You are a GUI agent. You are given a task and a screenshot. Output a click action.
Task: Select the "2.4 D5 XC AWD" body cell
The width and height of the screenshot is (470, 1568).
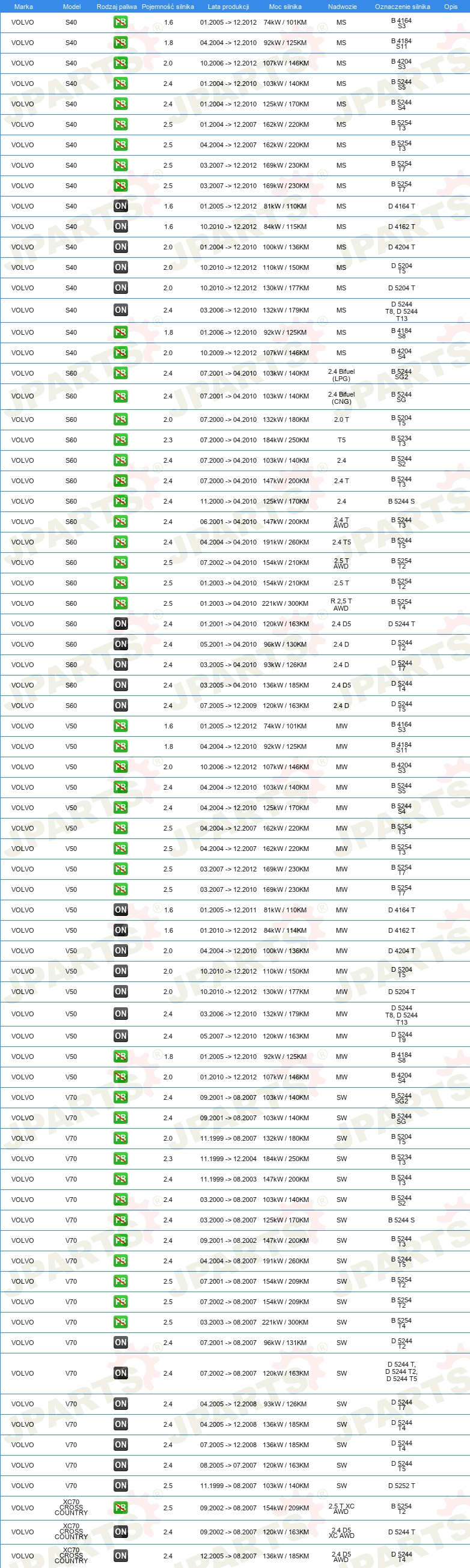pos(341,1533)
